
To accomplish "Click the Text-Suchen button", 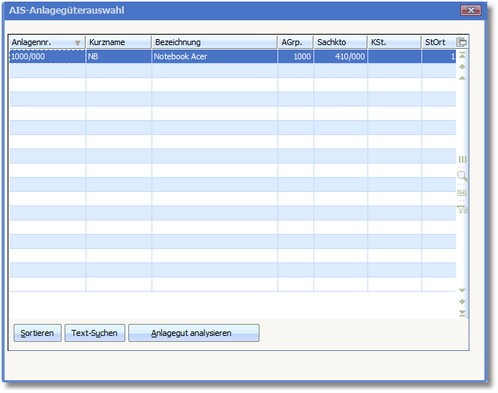I will [x=95, y=333].
